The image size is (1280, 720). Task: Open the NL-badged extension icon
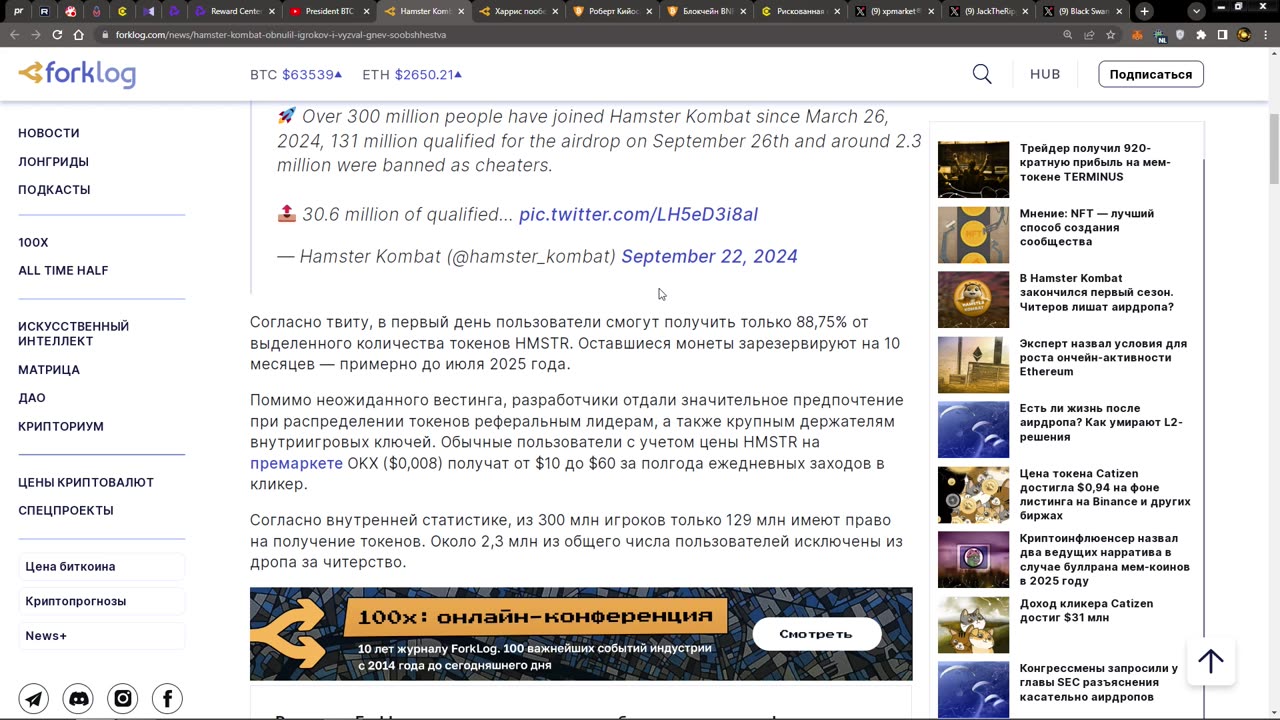tap(1160, 34)
